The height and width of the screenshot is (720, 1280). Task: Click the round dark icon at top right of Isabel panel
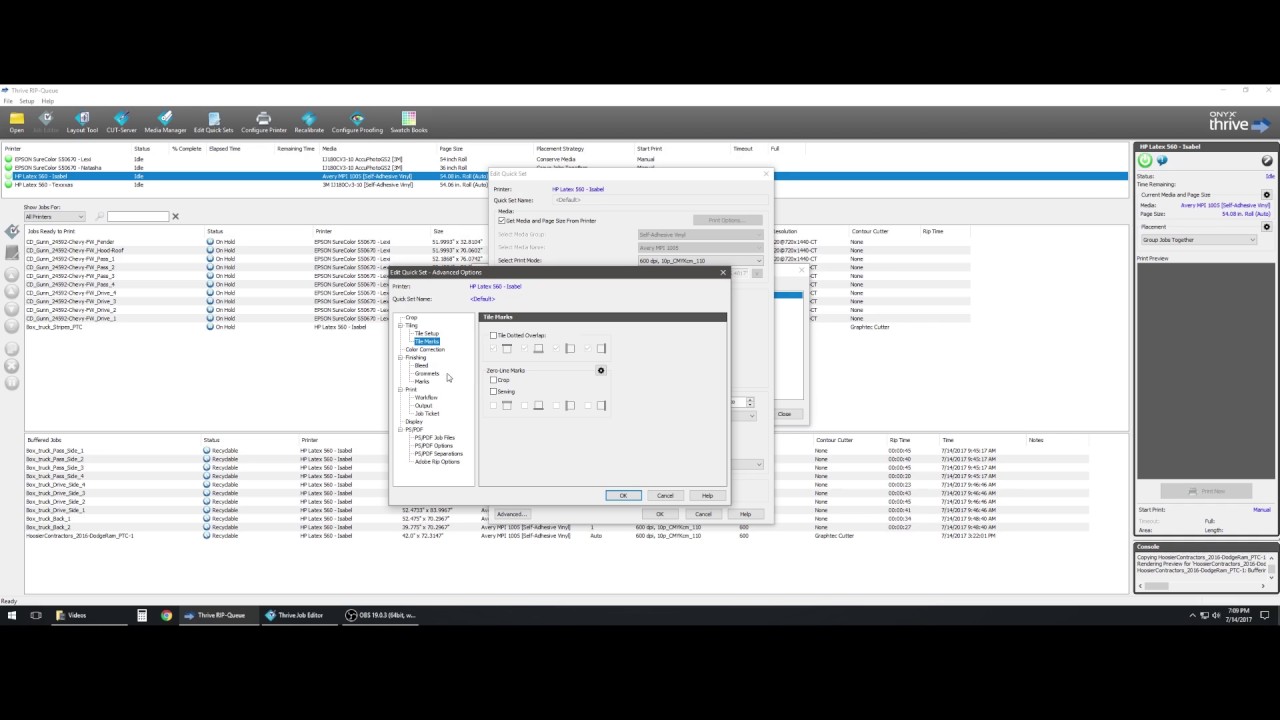(1267, 161)
